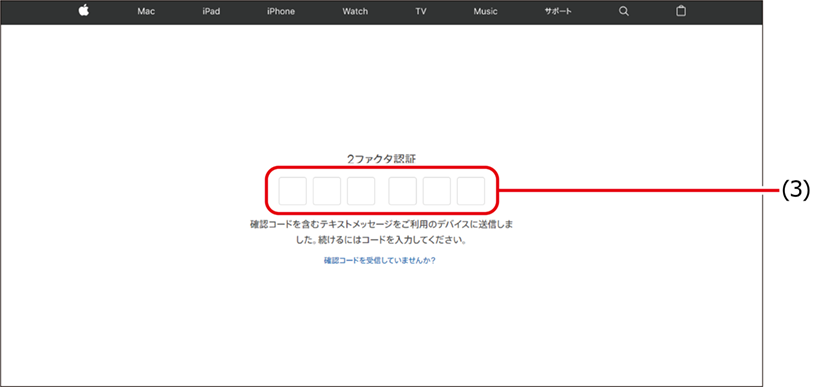The width and height of the screenshot is (813, 387).
Task: Select the sixth verification code digit box
Action: tap(471, 191)
